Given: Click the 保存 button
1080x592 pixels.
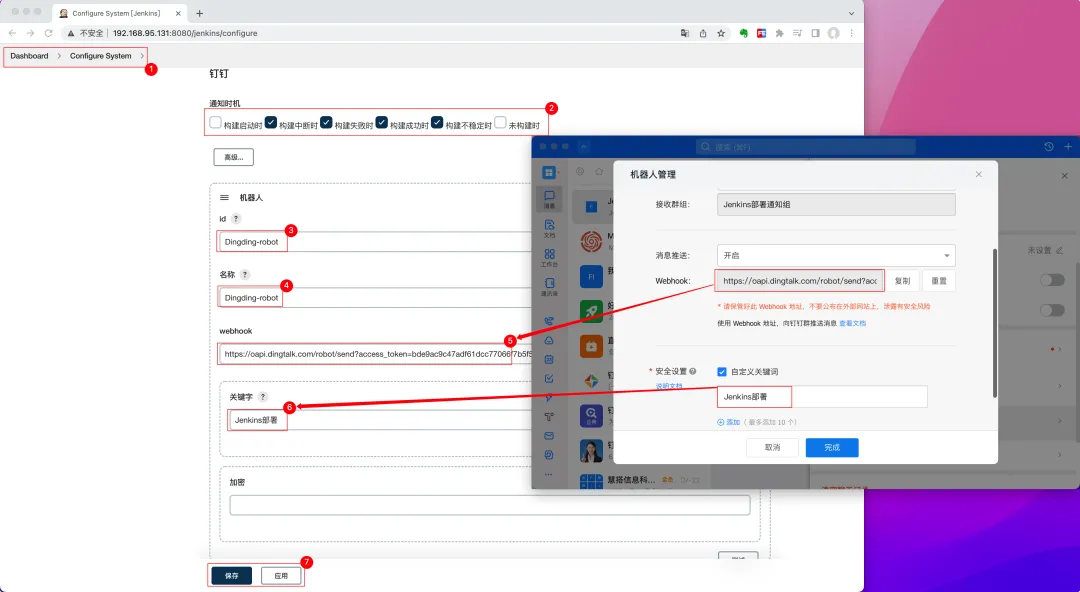Looking at the screenshot, I should coord(231,575).
